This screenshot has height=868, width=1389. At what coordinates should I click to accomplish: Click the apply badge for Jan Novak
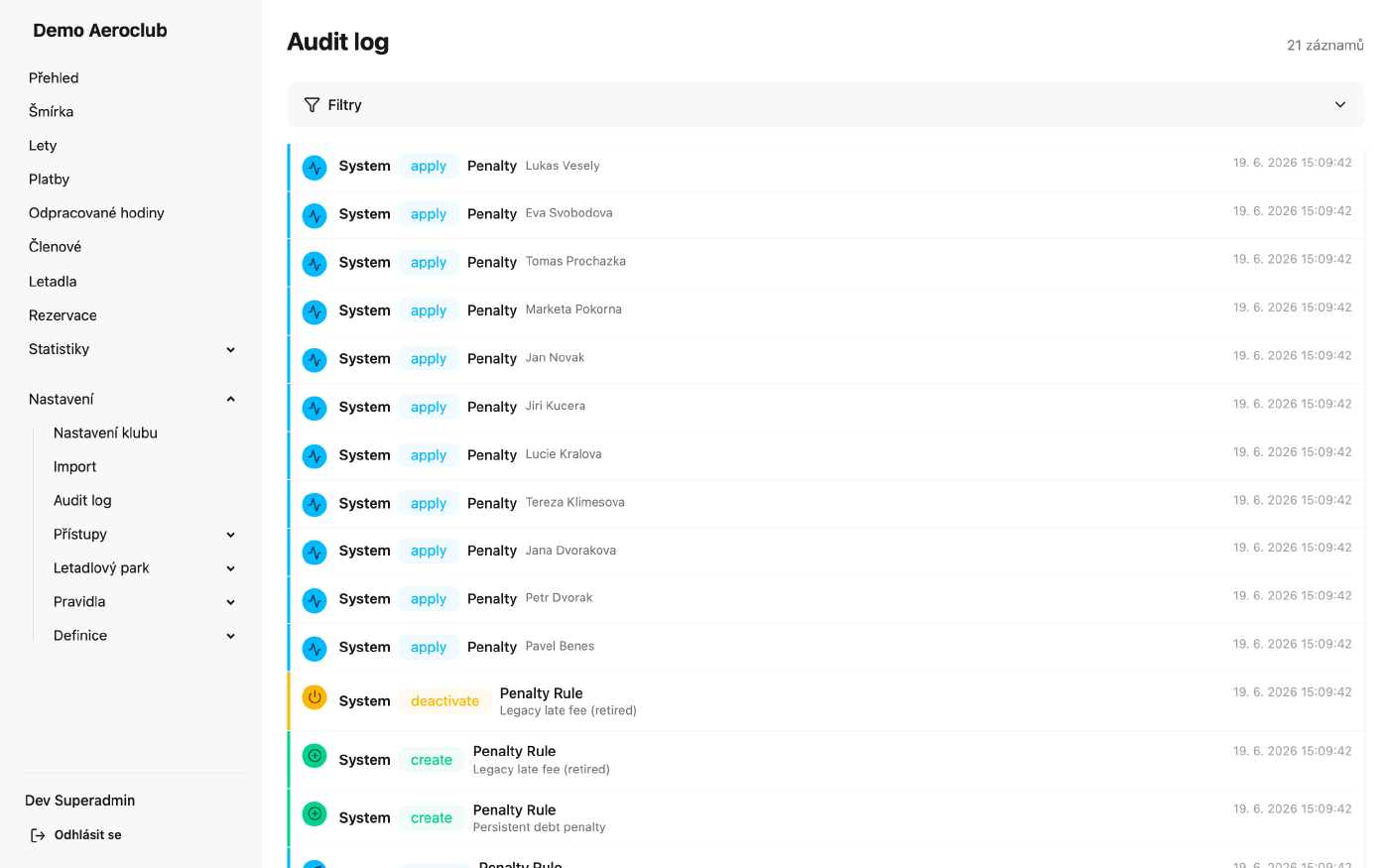(x=429, y=359)
